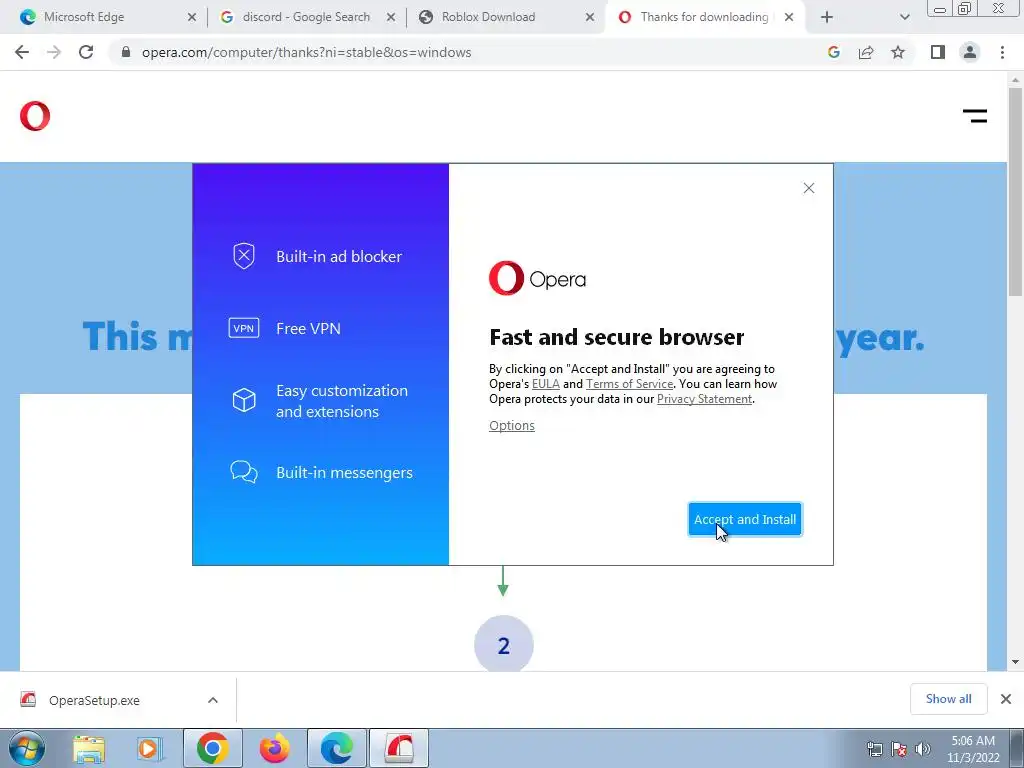Click the Opera logo on the webpage
Image resolution: width=1024 pixels, height=768 pixels.
tap(35, 116)
